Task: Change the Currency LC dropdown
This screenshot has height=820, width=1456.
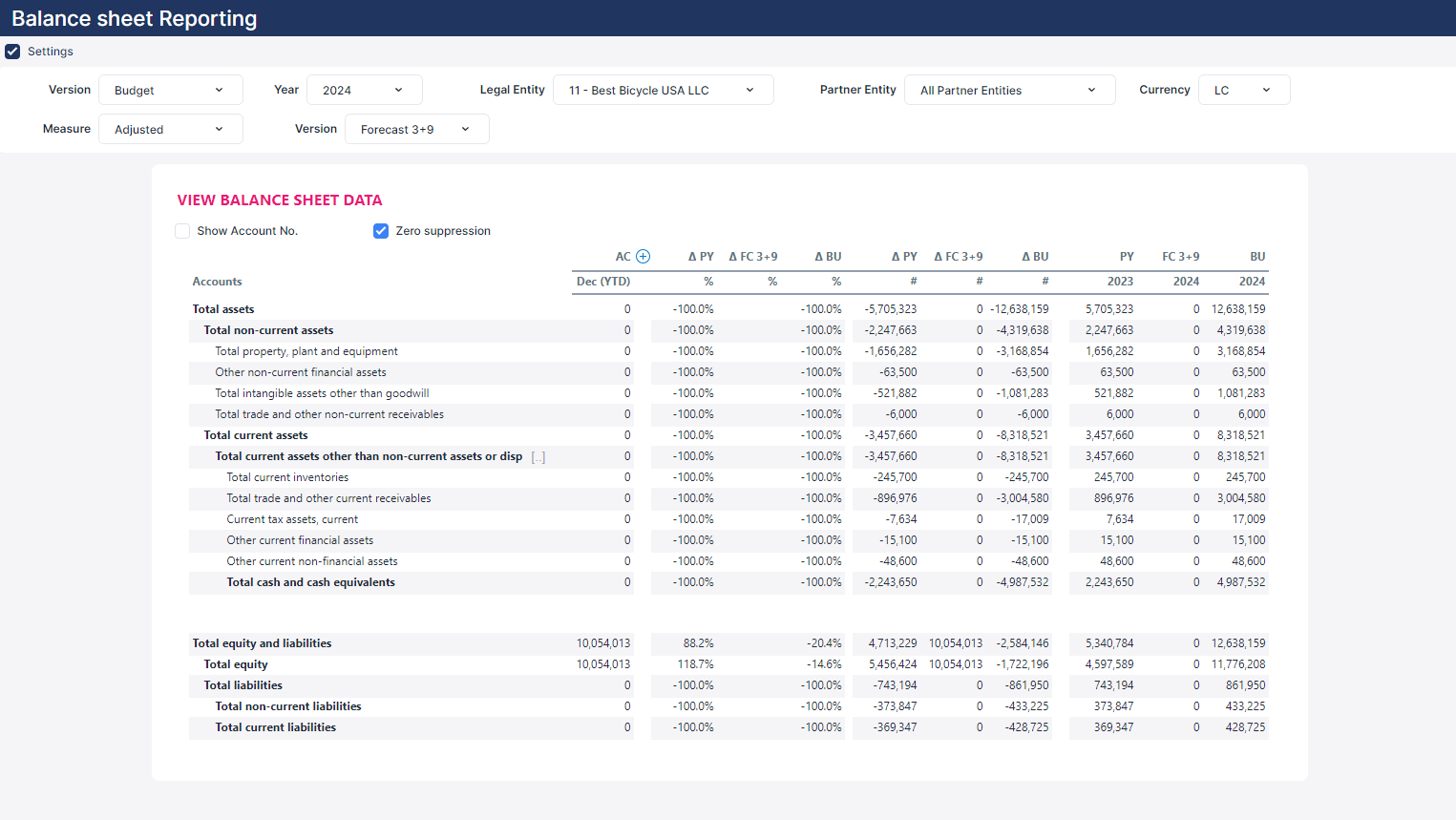Action: 1243,90
